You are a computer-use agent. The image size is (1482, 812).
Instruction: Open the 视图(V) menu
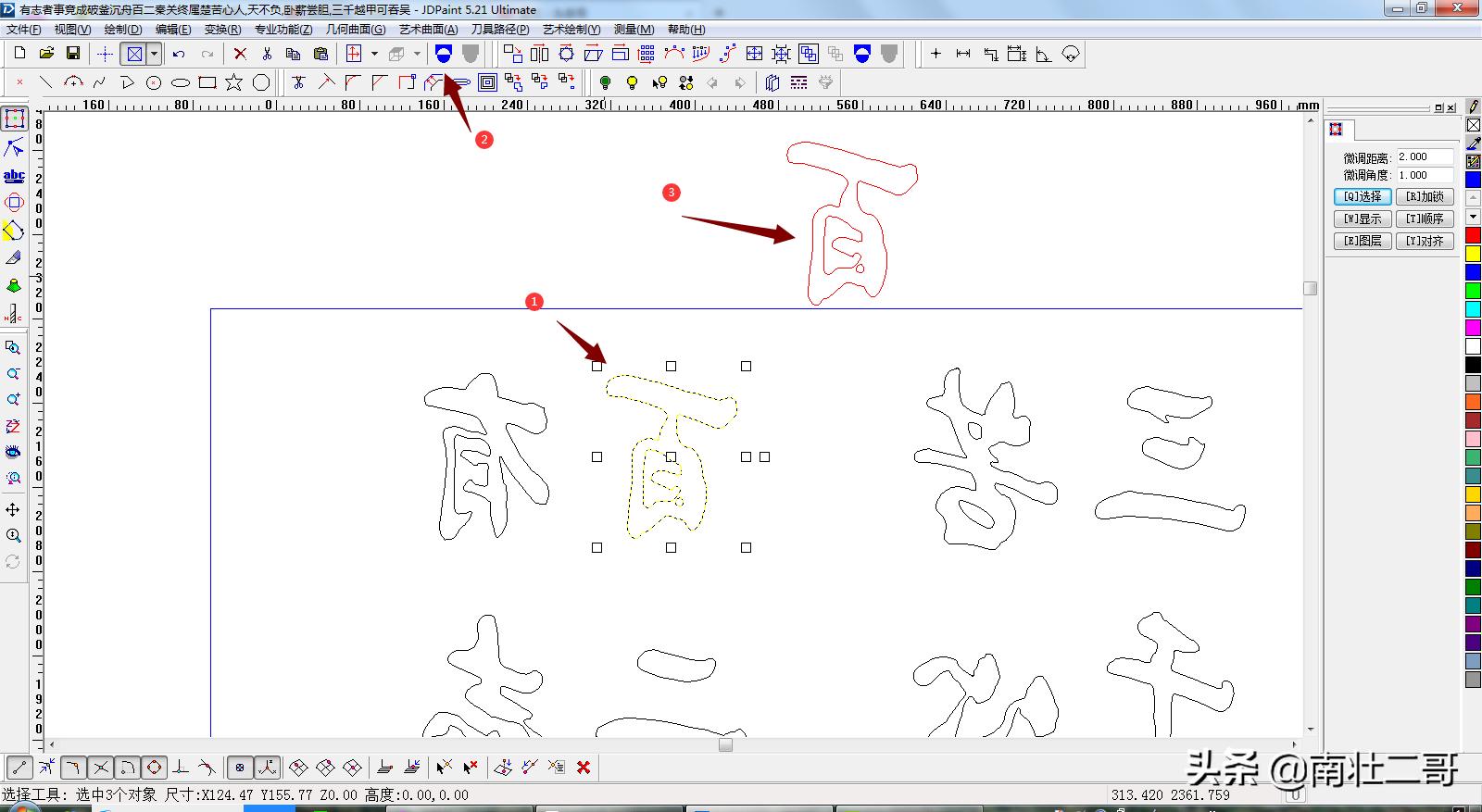click(x=72, y=30)
